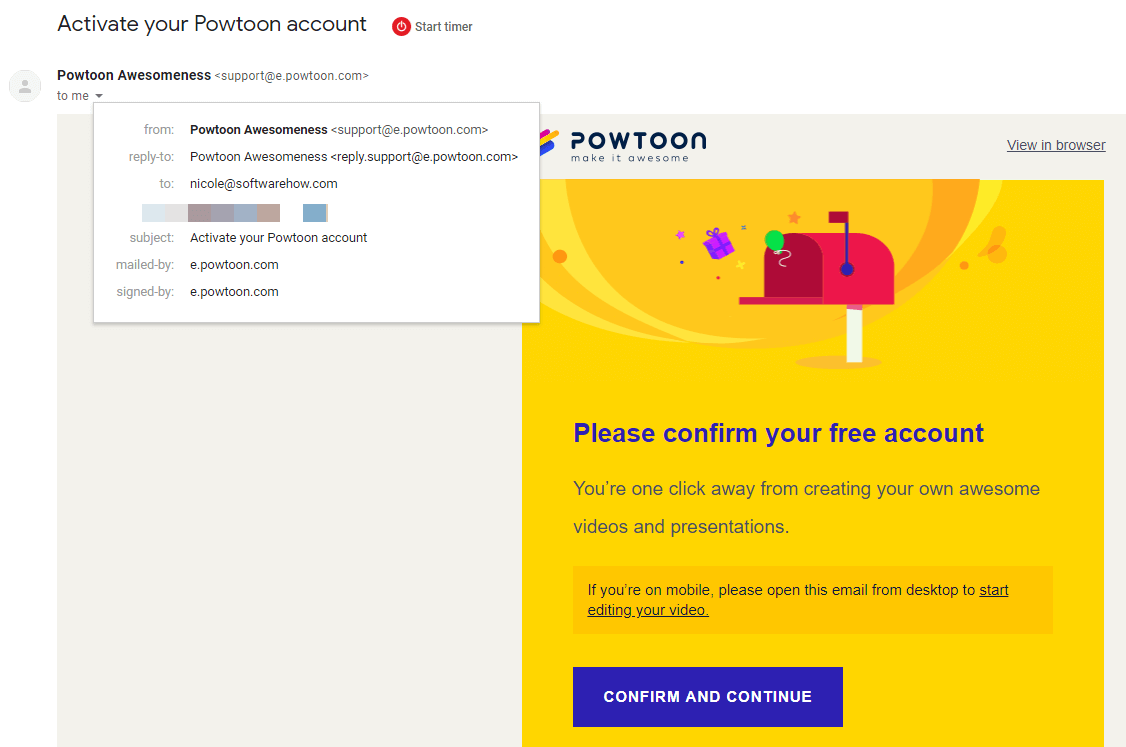Click the red Start timer power icon
Viewport: 1126px width, 747px height.
click(401, 27)
